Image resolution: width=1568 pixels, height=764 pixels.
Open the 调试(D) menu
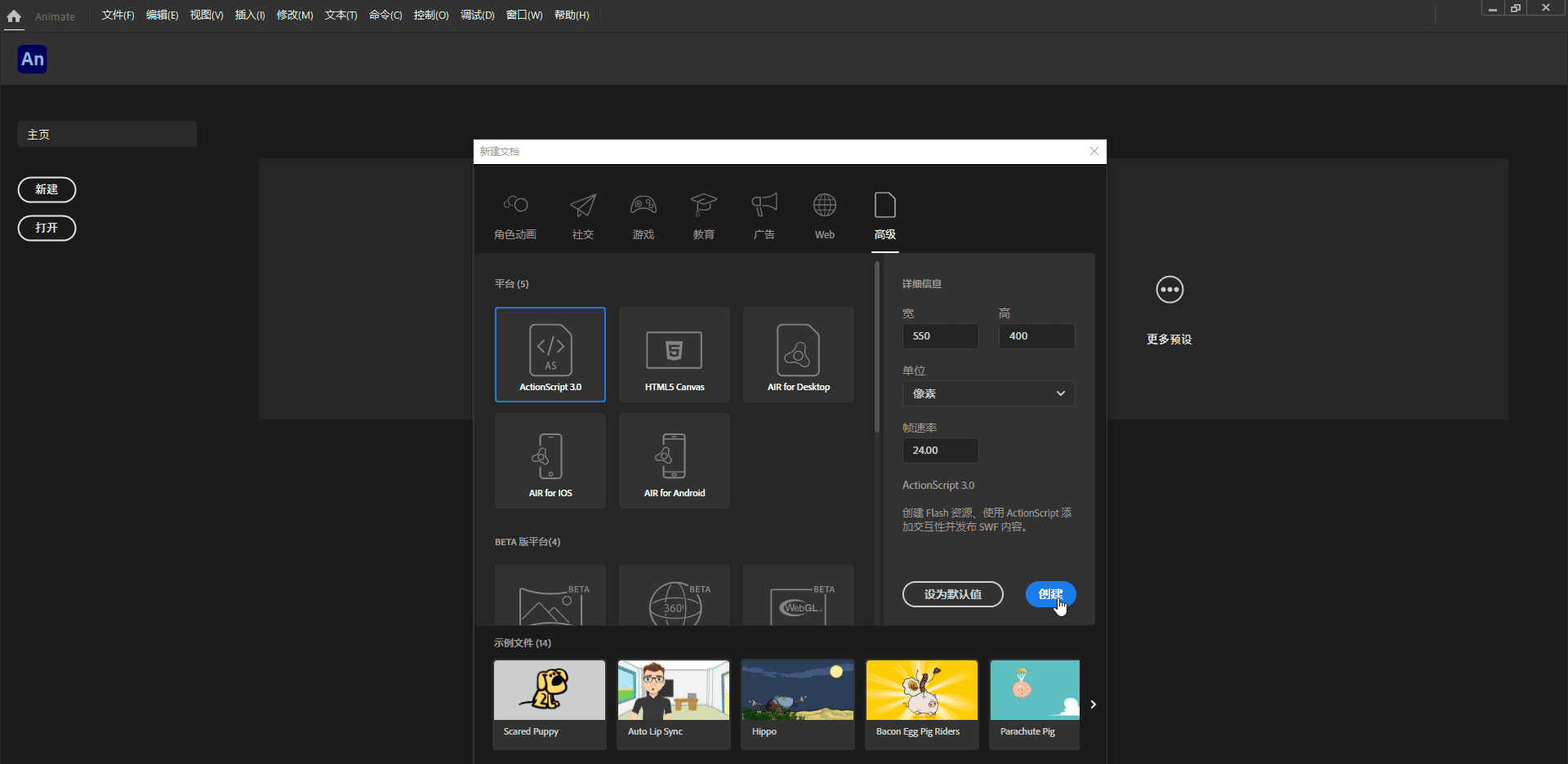coord(477,16)
